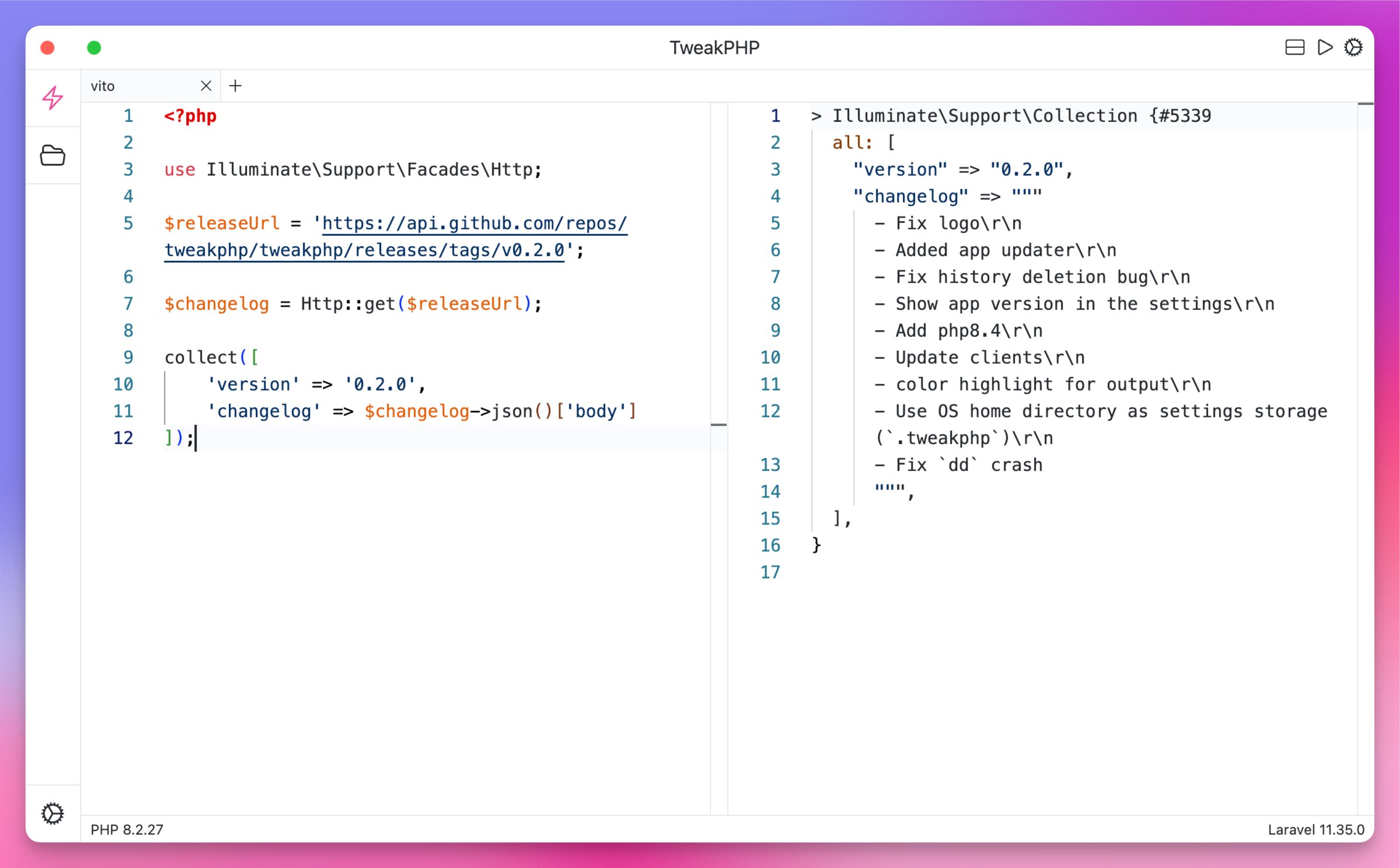Click output text 'Fix history deletion bug'
Viewport: 1400px width, 868px height.
tap(1022, 277)
